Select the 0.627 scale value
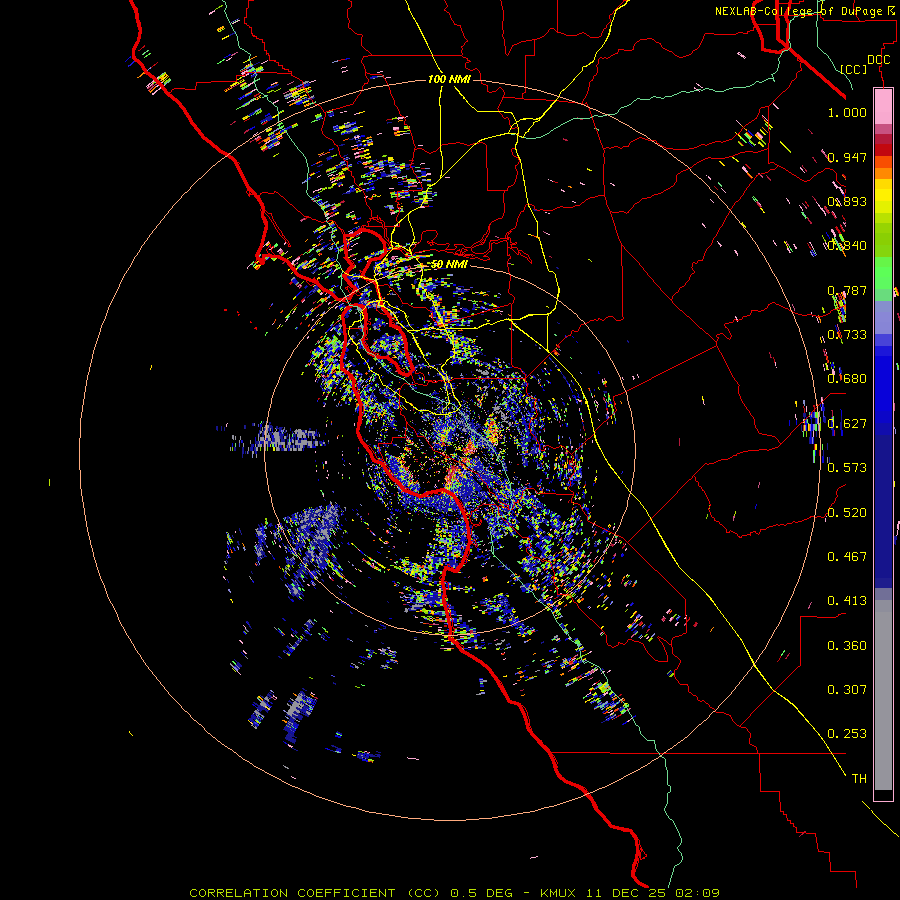Screen dimensions: 900x900 coord(847,424)
